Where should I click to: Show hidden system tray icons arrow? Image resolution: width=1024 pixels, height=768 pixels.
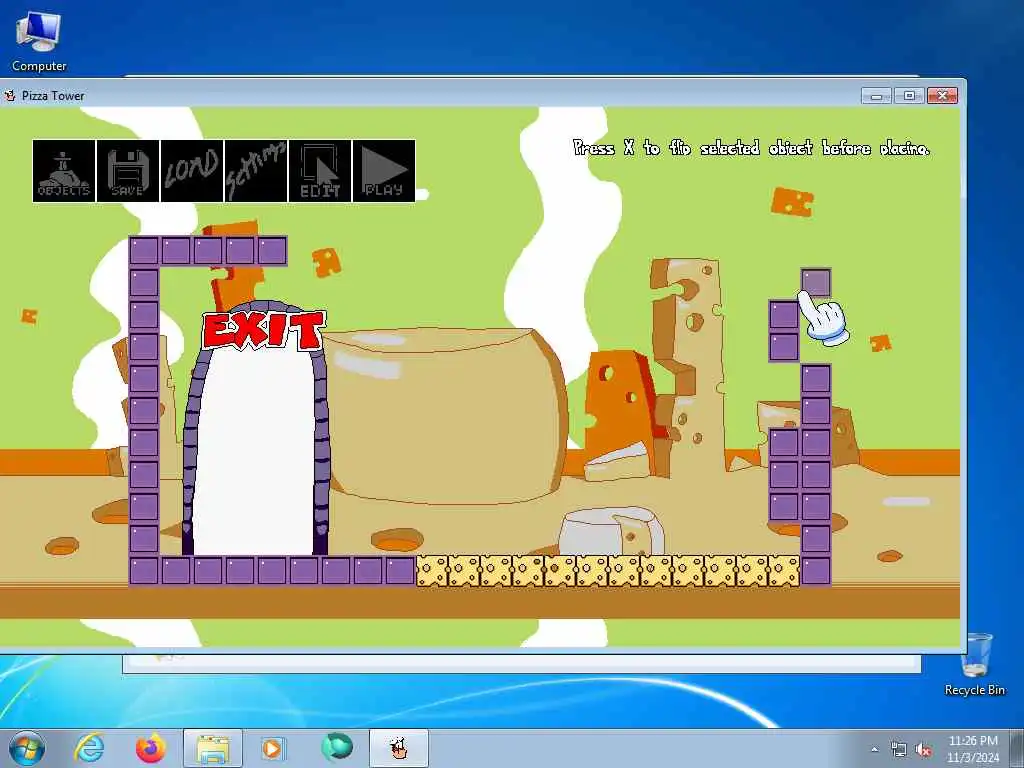point(874,750)
